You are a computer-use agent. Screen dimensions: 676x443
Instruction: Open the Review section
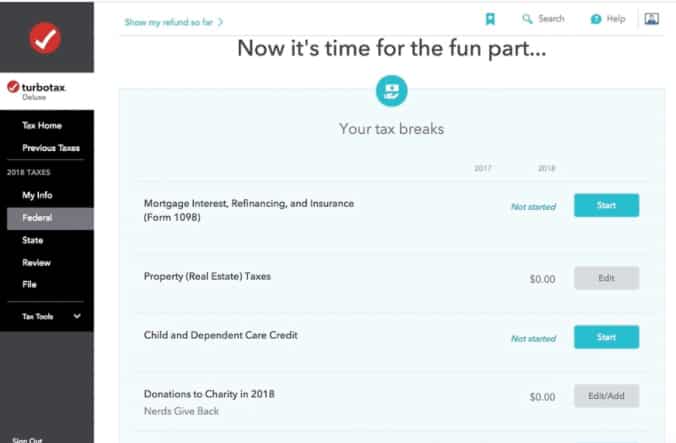[37, 263]
